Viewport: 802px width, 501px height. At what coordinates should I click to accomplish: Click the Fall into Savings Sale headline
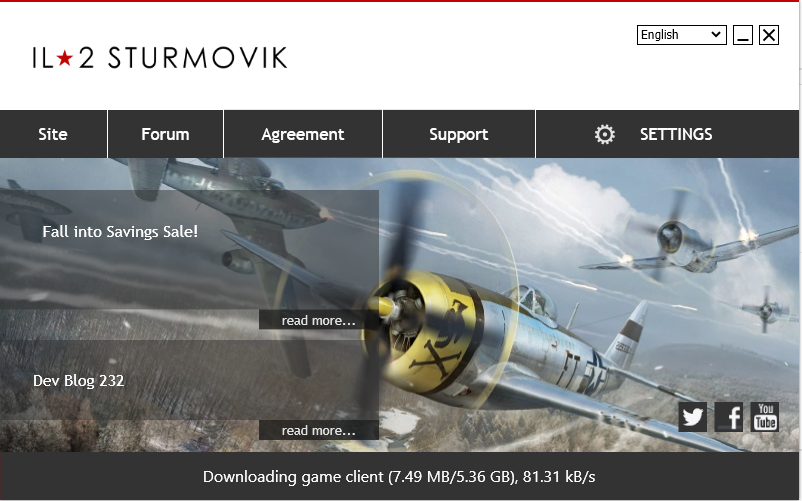tap(120, 232)
